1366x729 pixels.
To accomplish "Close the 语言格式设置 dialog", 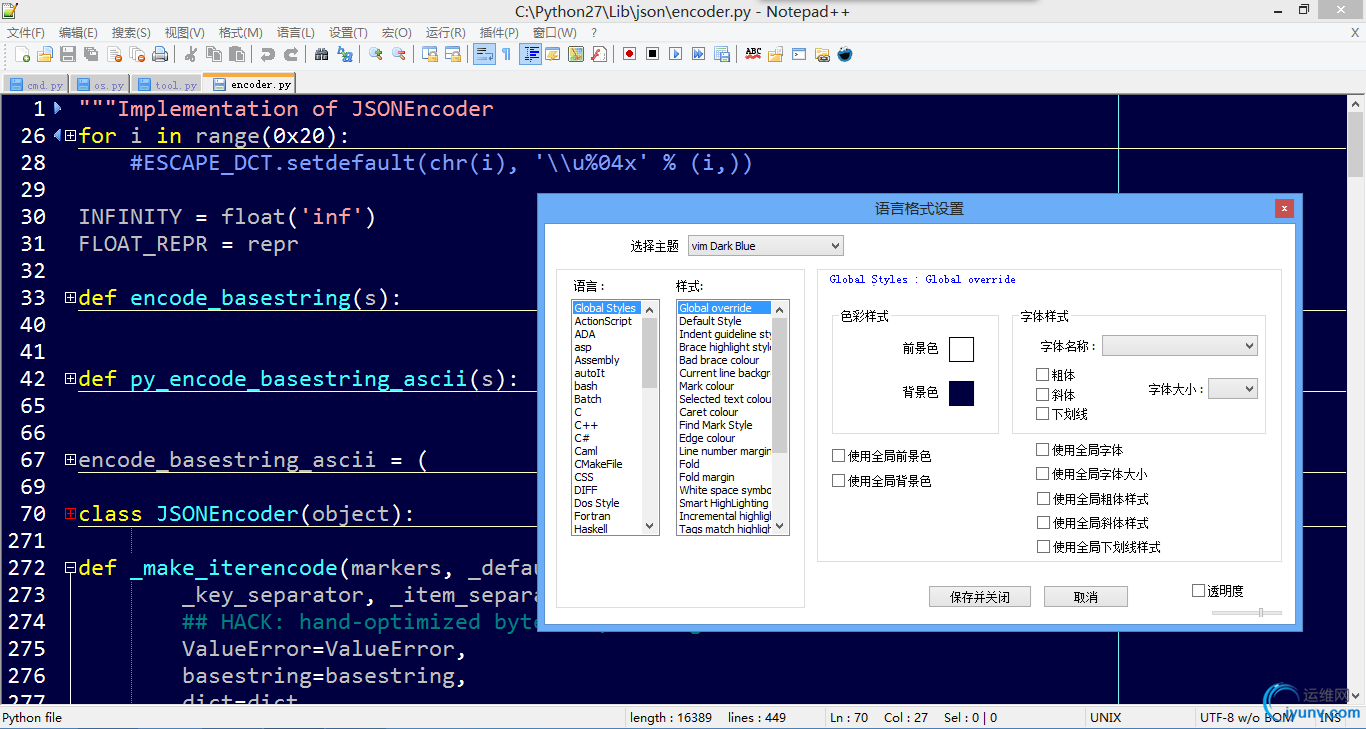I will pos(1284,208).
